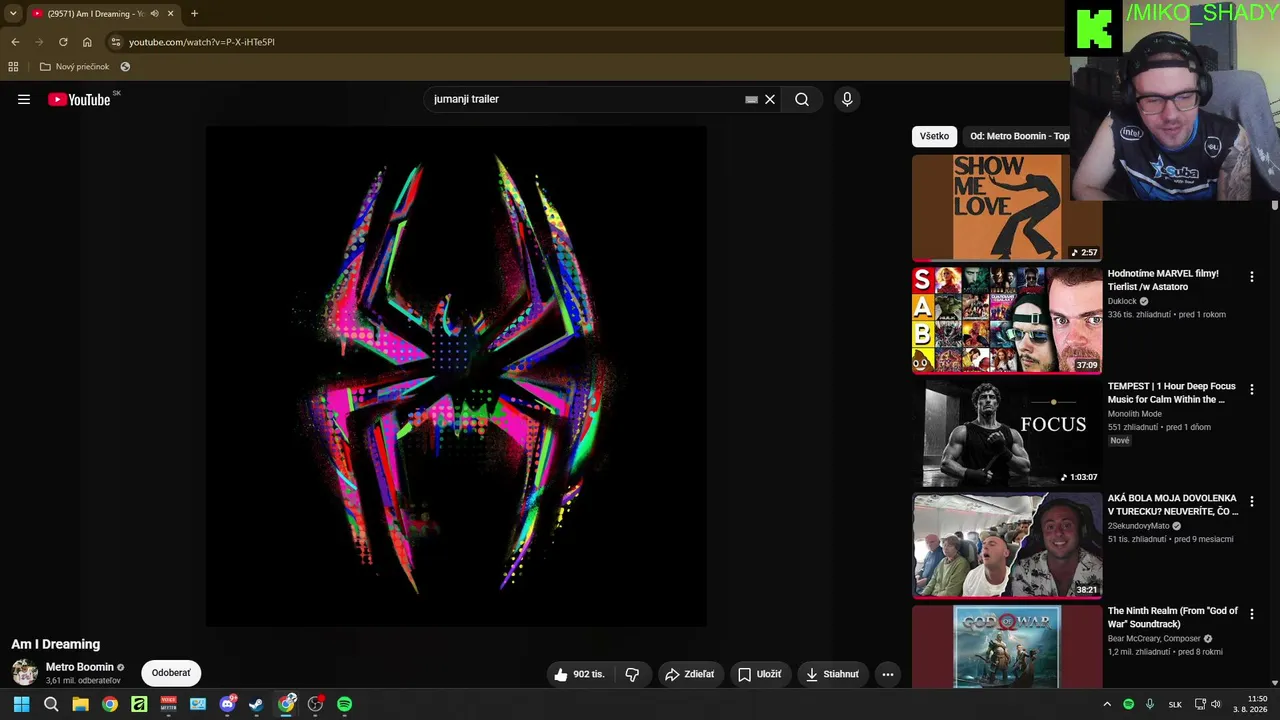Open File Explorer from the taskbar

click(x=80, y=704)
